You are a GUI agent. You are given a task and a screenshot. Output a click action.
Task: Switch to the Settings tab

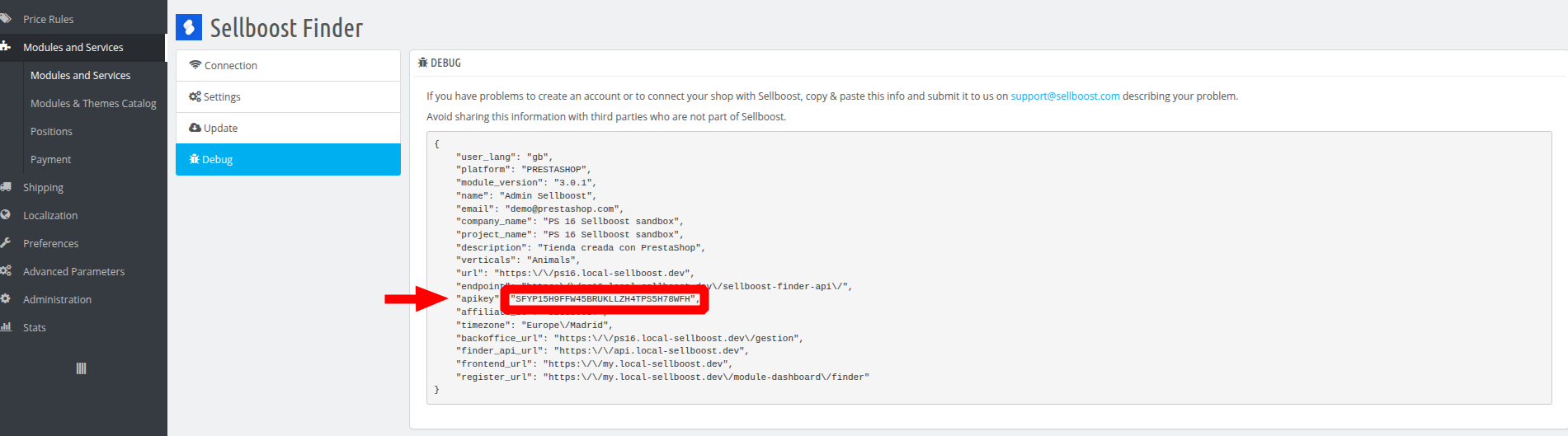[288, 96]
